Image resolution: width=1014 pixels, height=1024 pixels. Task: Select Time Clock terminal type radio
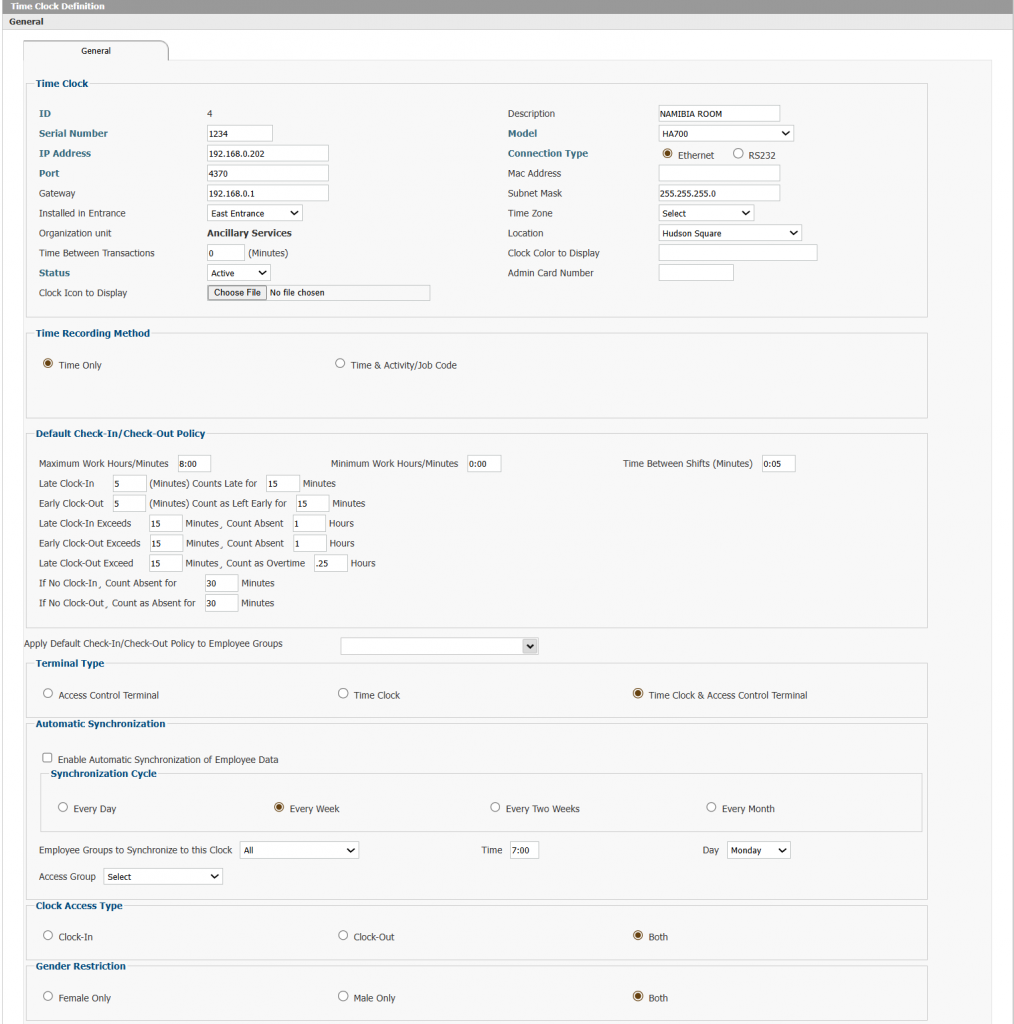343,694
